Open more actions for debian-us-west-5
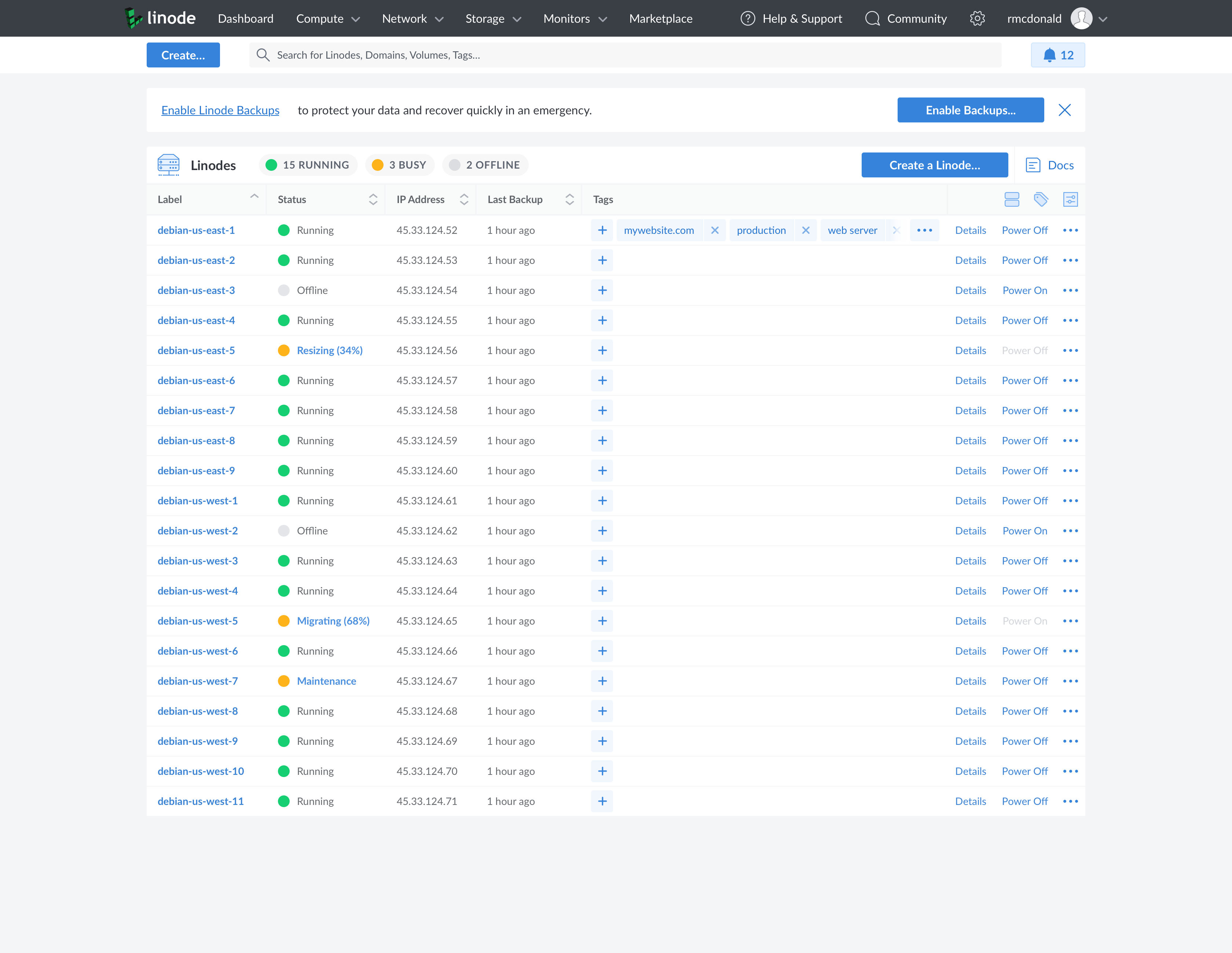This screenshot has height=953, width=1232. tap(1070, 621)
